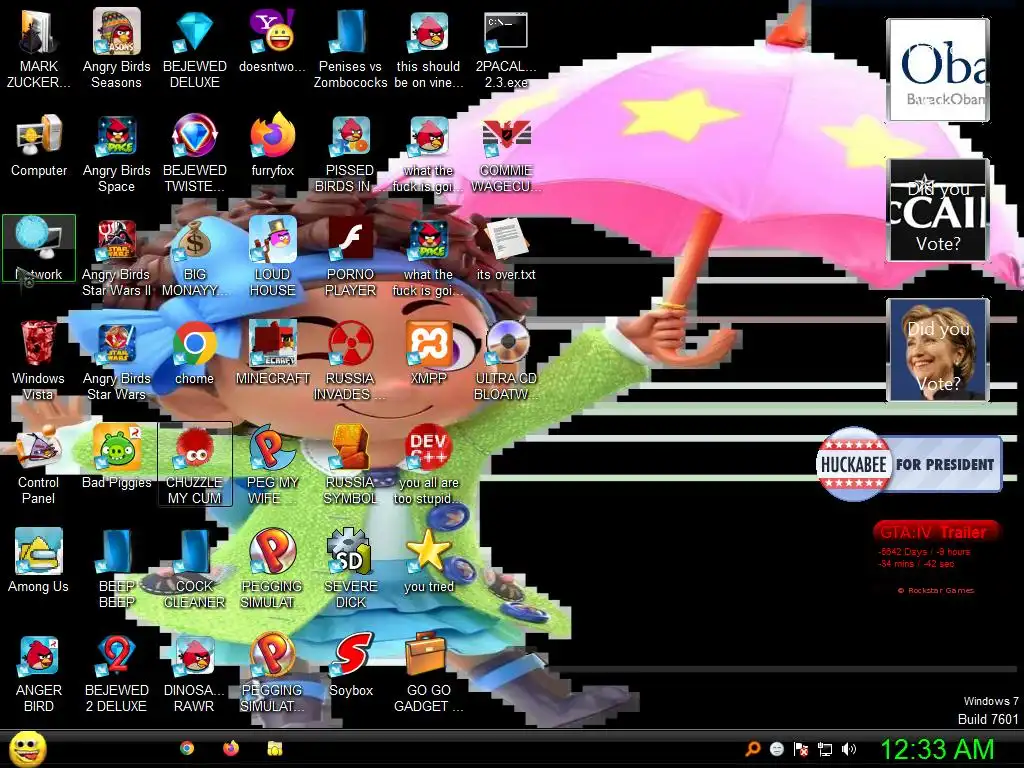The width and height of the screenshot is (1024, 768).
Task: Open the Barack Obama sidebar gadget
Action: point(938,69)
